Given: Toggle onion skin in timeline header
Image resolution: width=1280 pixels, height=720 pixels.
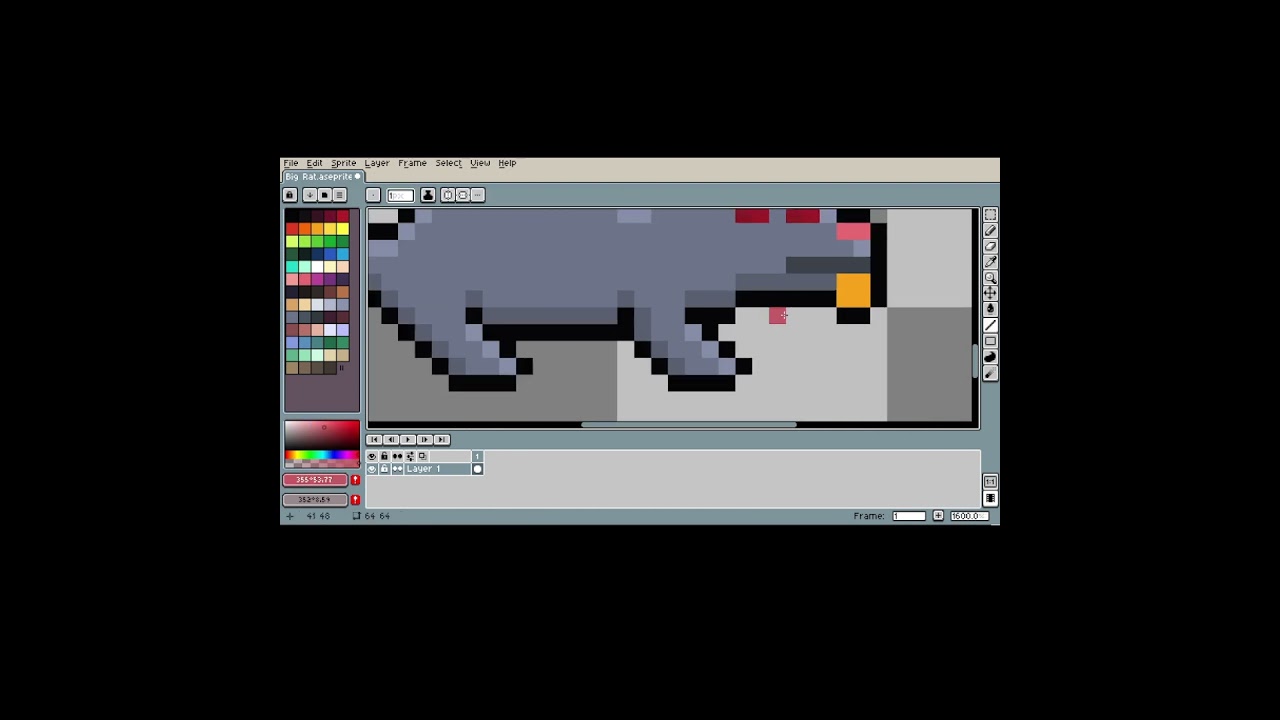Looking at the screenshot, I should pos(422,456).
